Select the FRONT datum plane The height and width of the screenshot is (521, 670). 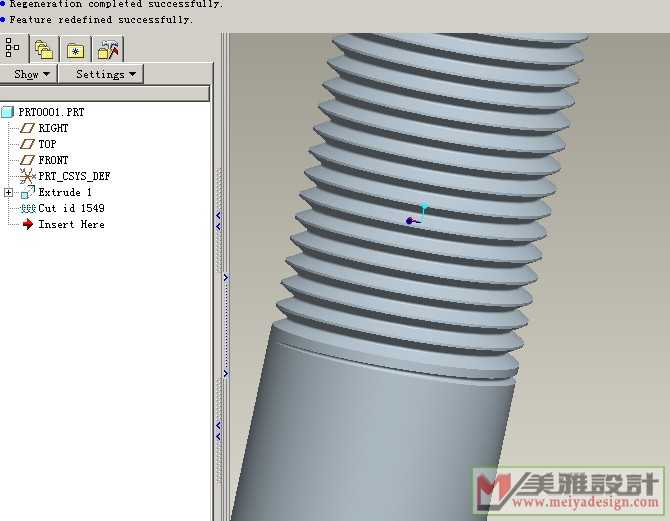click(x=53, y=160)
